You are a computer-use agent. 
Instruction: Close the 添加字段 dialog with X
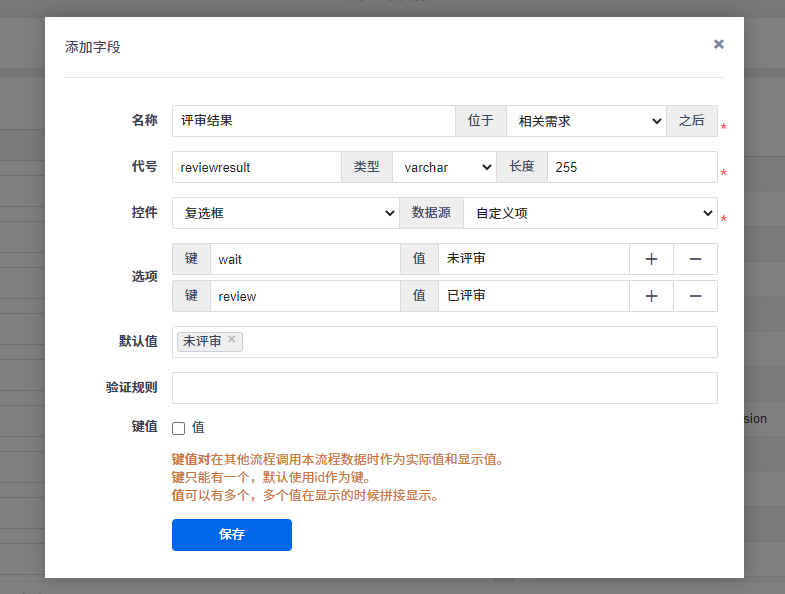click(718, 44)
